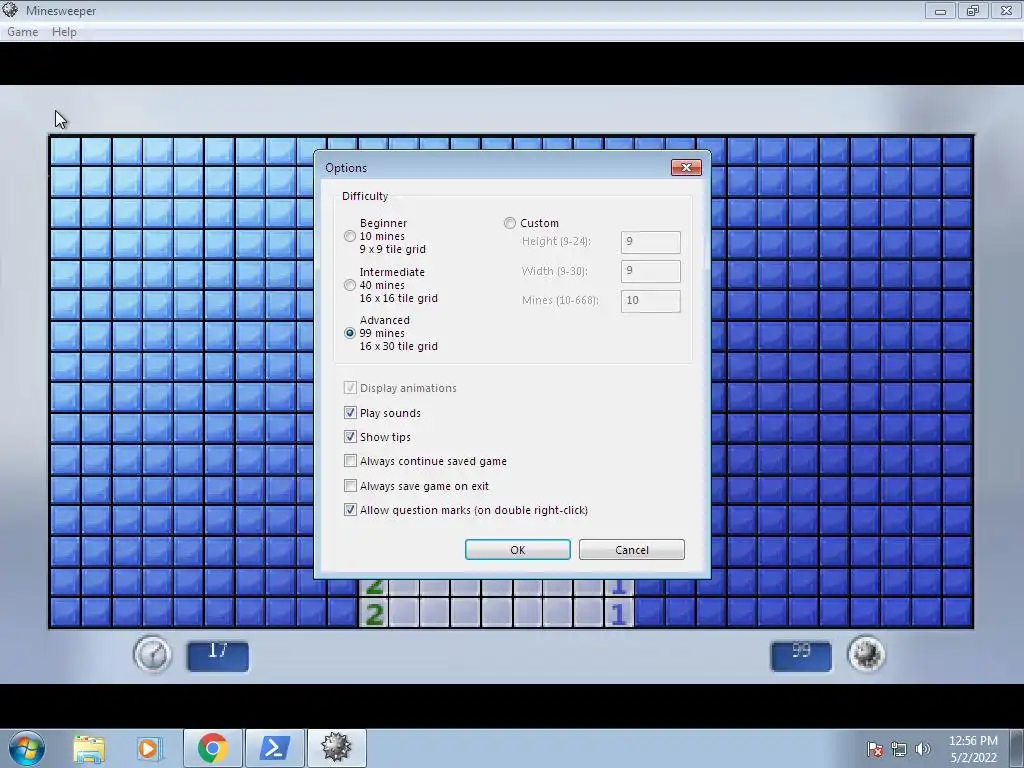Confirm options with the OK button
1024x768 pixels.
pyautogui.click(x=517, y=550)
